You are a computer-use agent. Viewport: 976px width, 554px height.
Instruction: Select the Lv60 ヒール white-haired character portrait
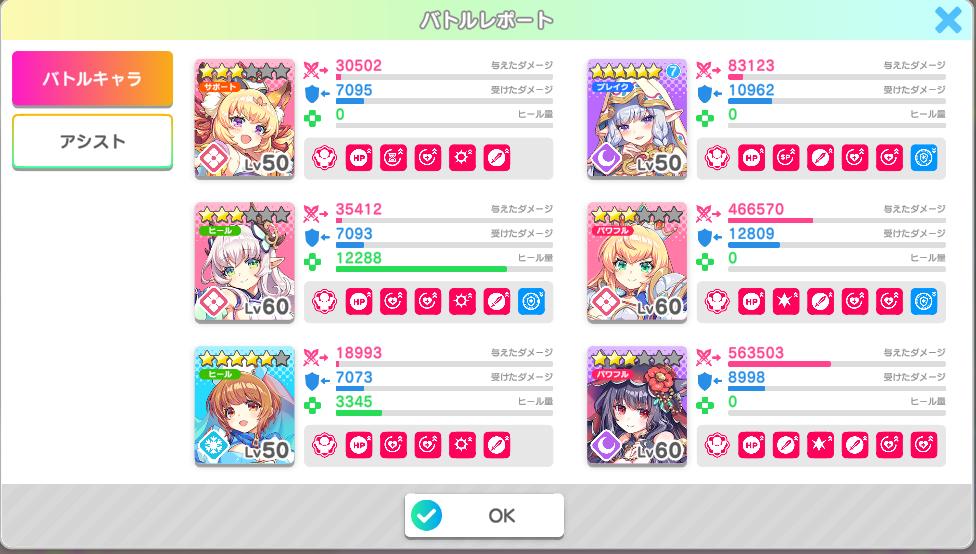pyautogui.click(x=245, y=262)
